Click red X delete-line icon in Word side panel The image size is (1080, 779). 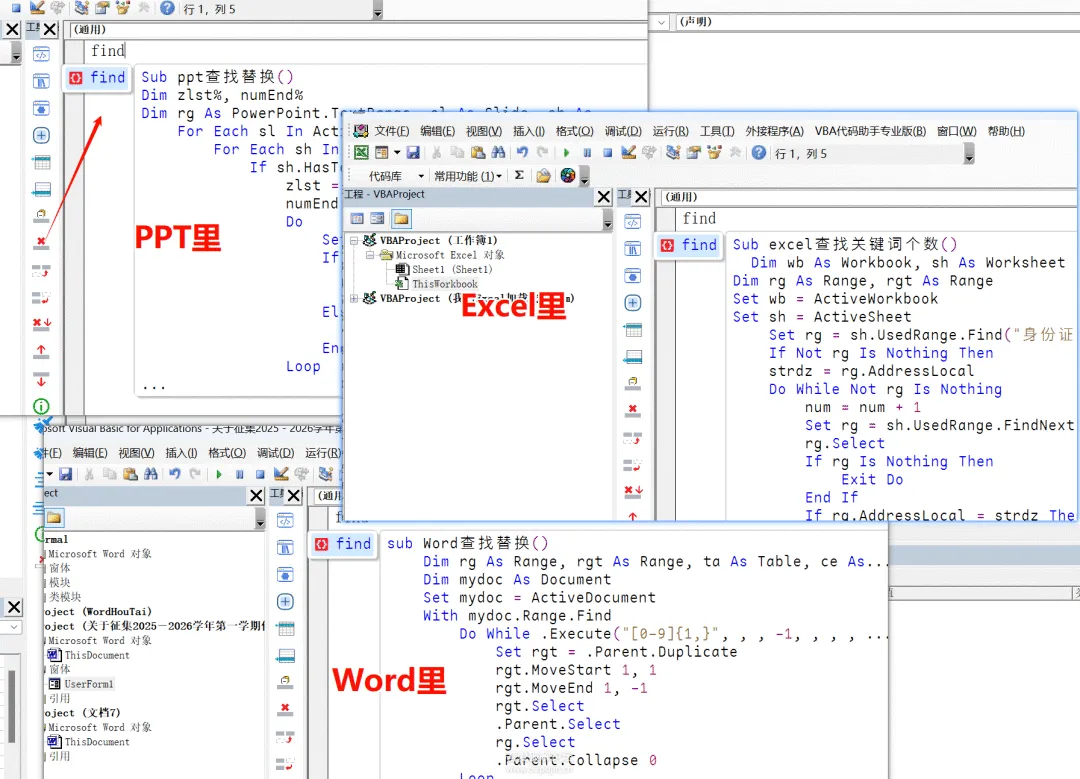pos(285,709)
